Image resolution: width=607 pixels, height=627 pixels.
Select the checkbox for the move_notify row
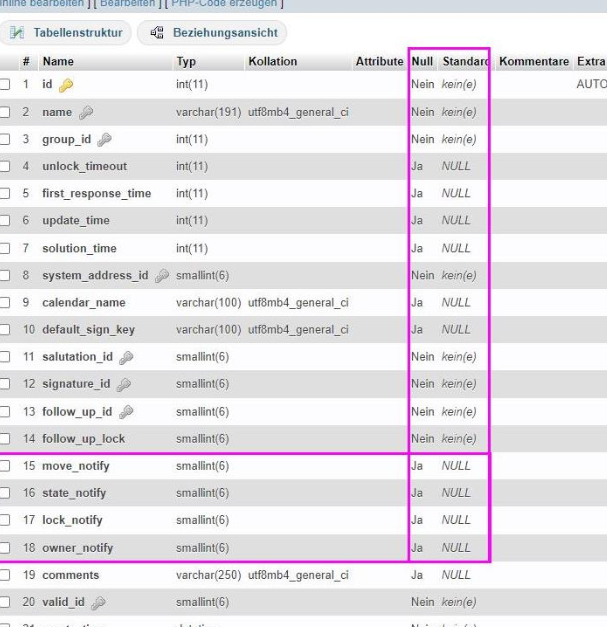tap(7, 466)
